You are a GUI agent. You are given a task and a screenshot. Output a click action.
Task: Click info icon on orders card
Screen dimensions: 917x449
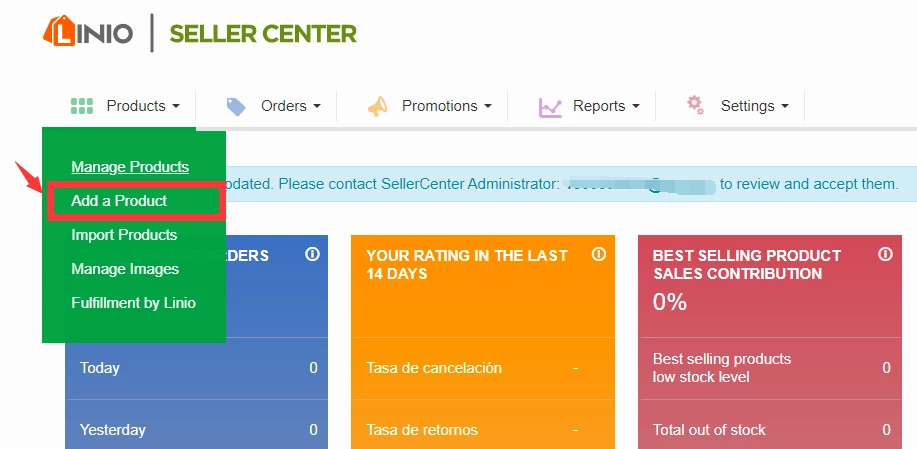(312, 255)
